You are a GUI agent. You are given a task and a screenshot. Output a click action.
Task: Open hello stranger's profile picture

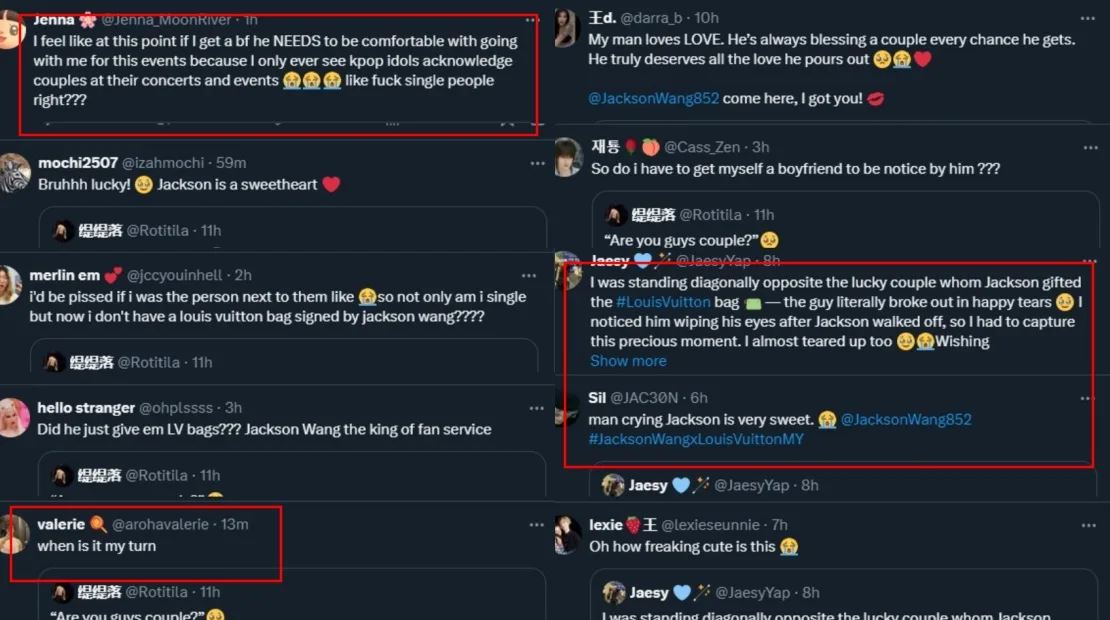tap(13, 417)
